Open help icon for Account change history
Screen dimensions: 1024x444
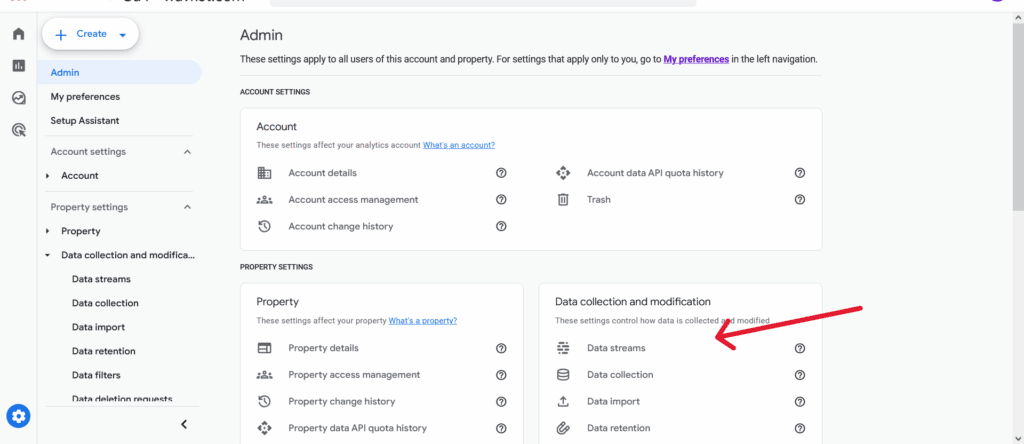[501, 227]
